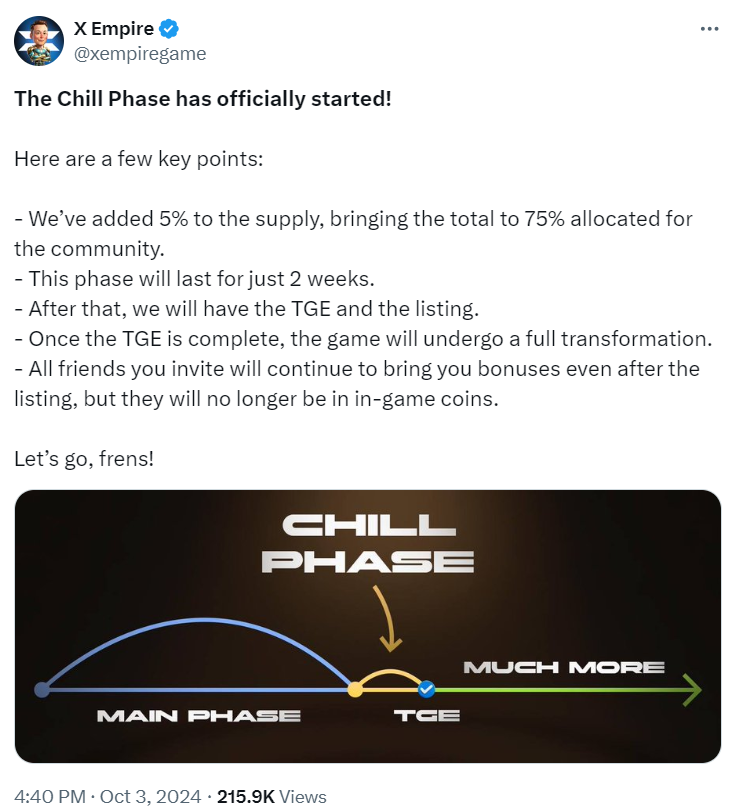Click the X Empire profile avatar
Screen dimensions: 741x810
(38, 38)
